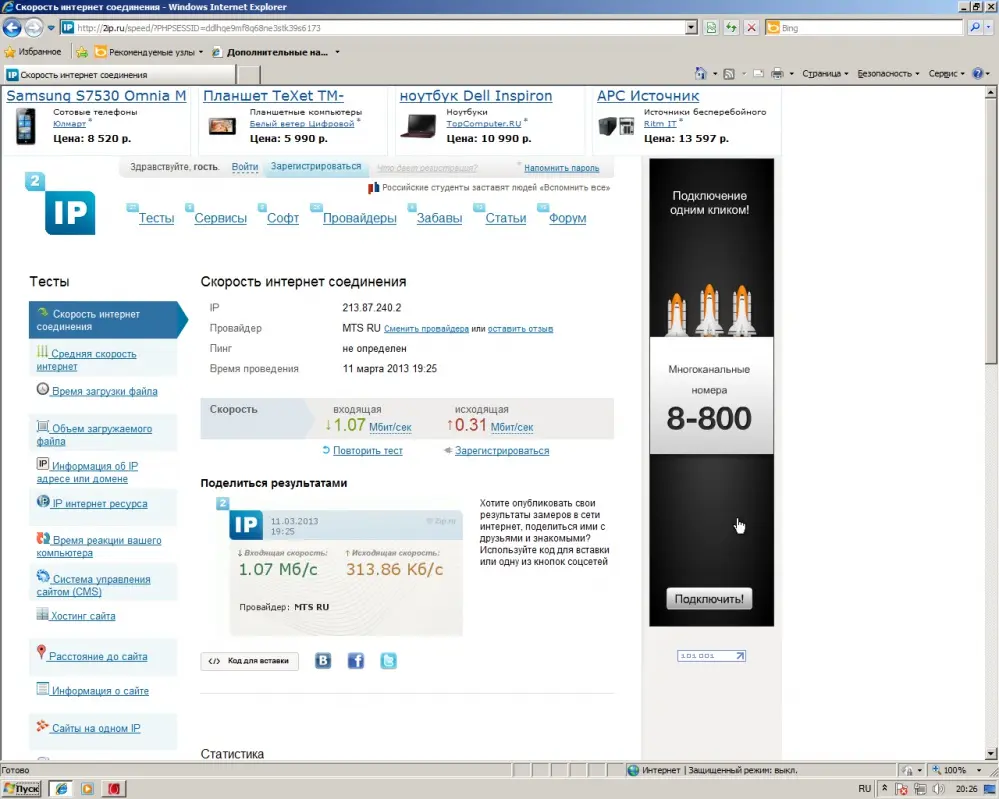Click the Dell laptop ad thumbnail
999x799 pixels.
click(417, 126)
